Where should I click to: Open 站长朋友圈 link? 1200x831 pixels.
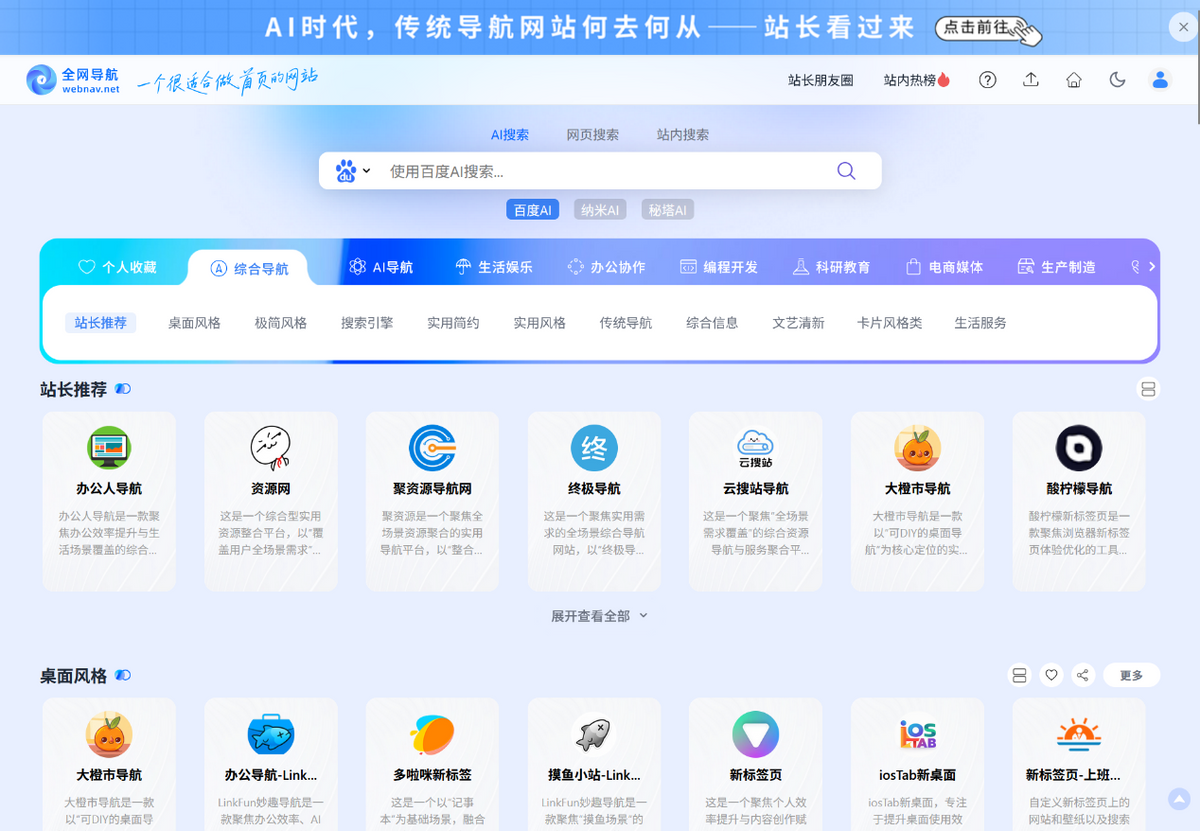(820, 80)
